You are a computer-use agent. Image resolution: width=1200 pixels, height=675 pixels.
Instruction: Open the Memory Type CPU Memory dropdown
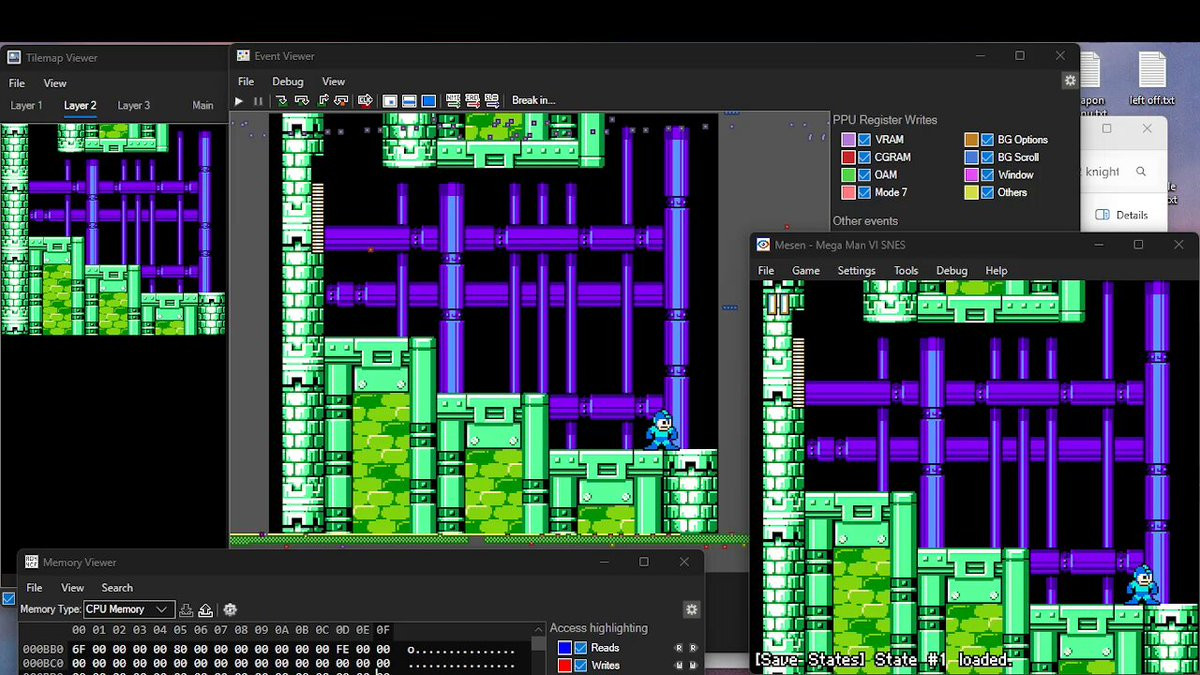click(x=129, y=609)
